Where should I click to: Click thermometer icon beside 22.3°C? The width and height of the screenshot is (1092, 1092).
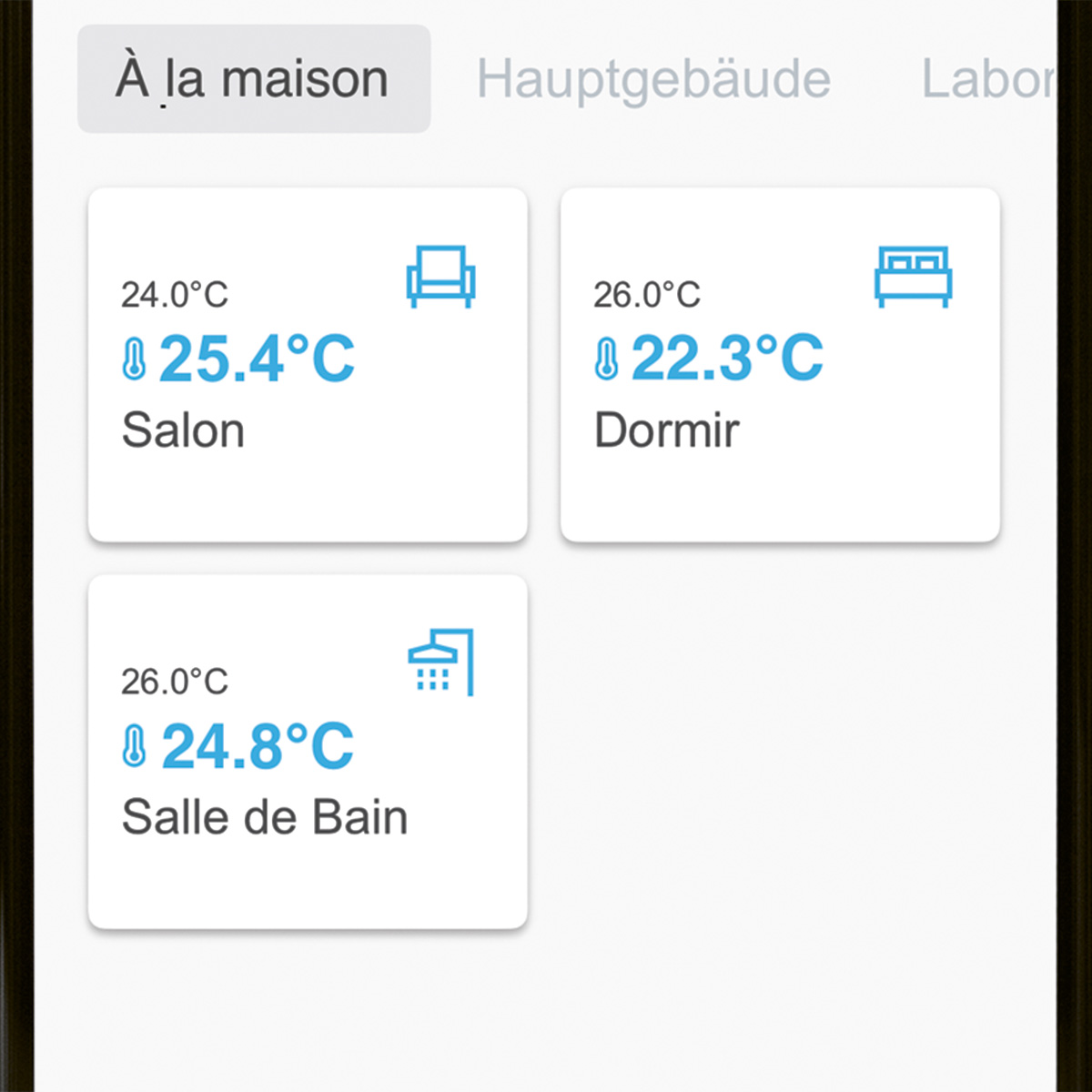tap(607, 359)
